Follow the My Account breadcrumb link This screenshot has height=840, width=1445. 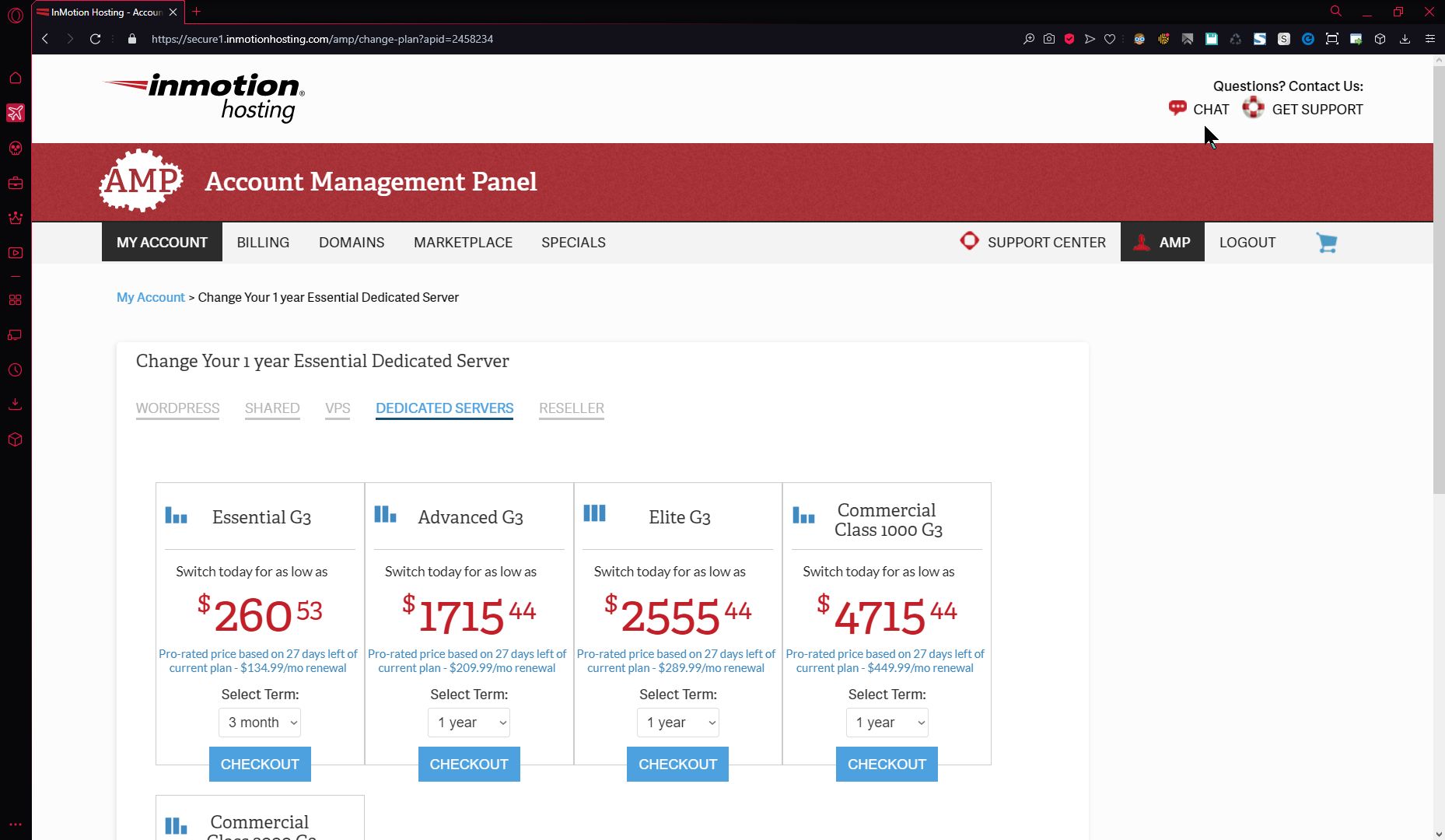point(150,298)
